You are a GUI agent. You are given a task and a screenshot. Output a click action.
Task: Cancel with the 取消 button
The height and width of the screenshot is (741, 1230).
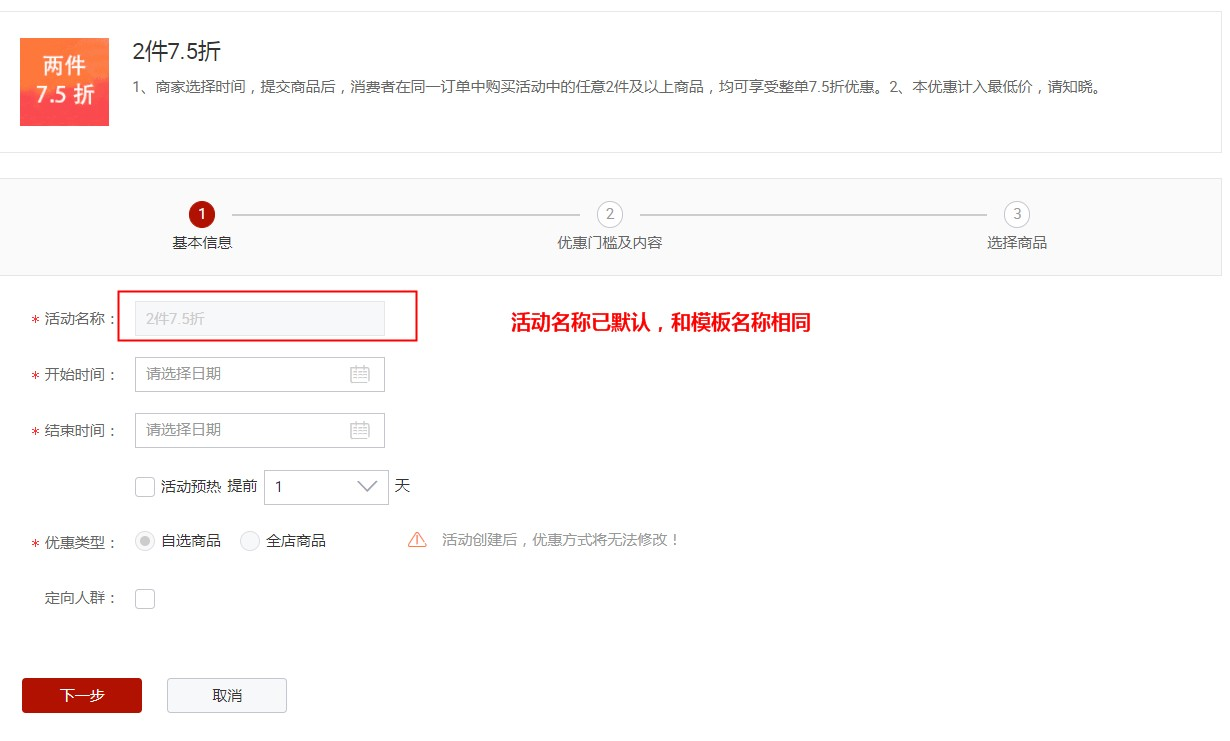pos(226,695)
